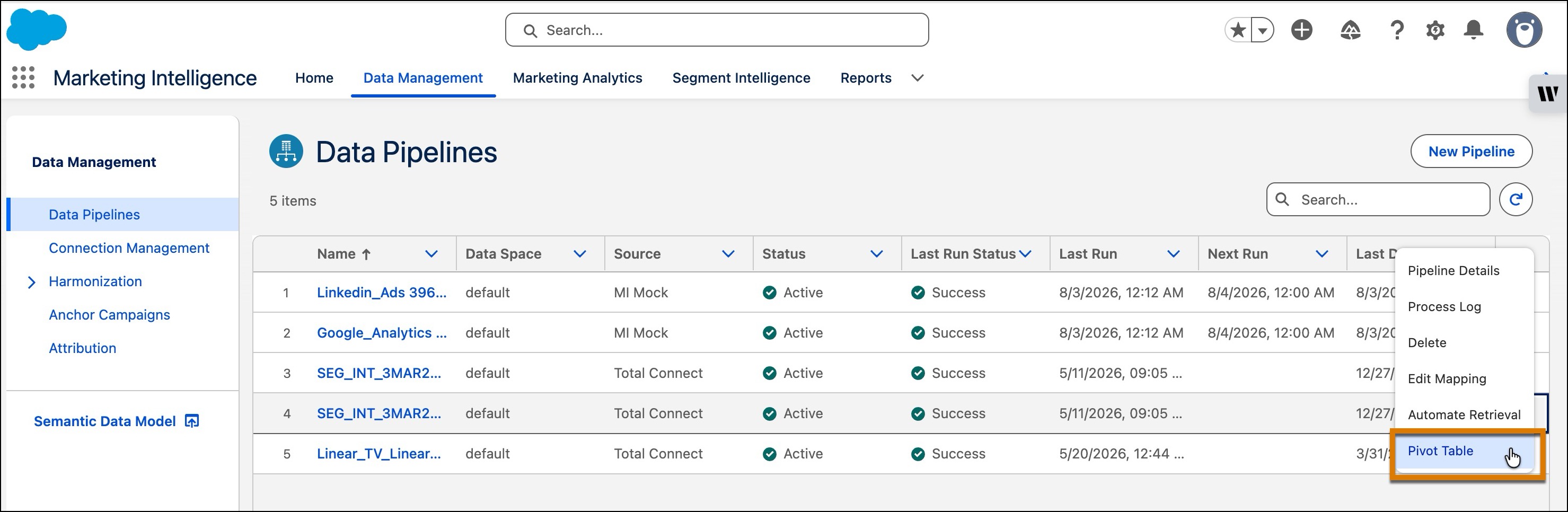
Task: Click the Data Pipelines header icon
Action: tap(286, 151)
